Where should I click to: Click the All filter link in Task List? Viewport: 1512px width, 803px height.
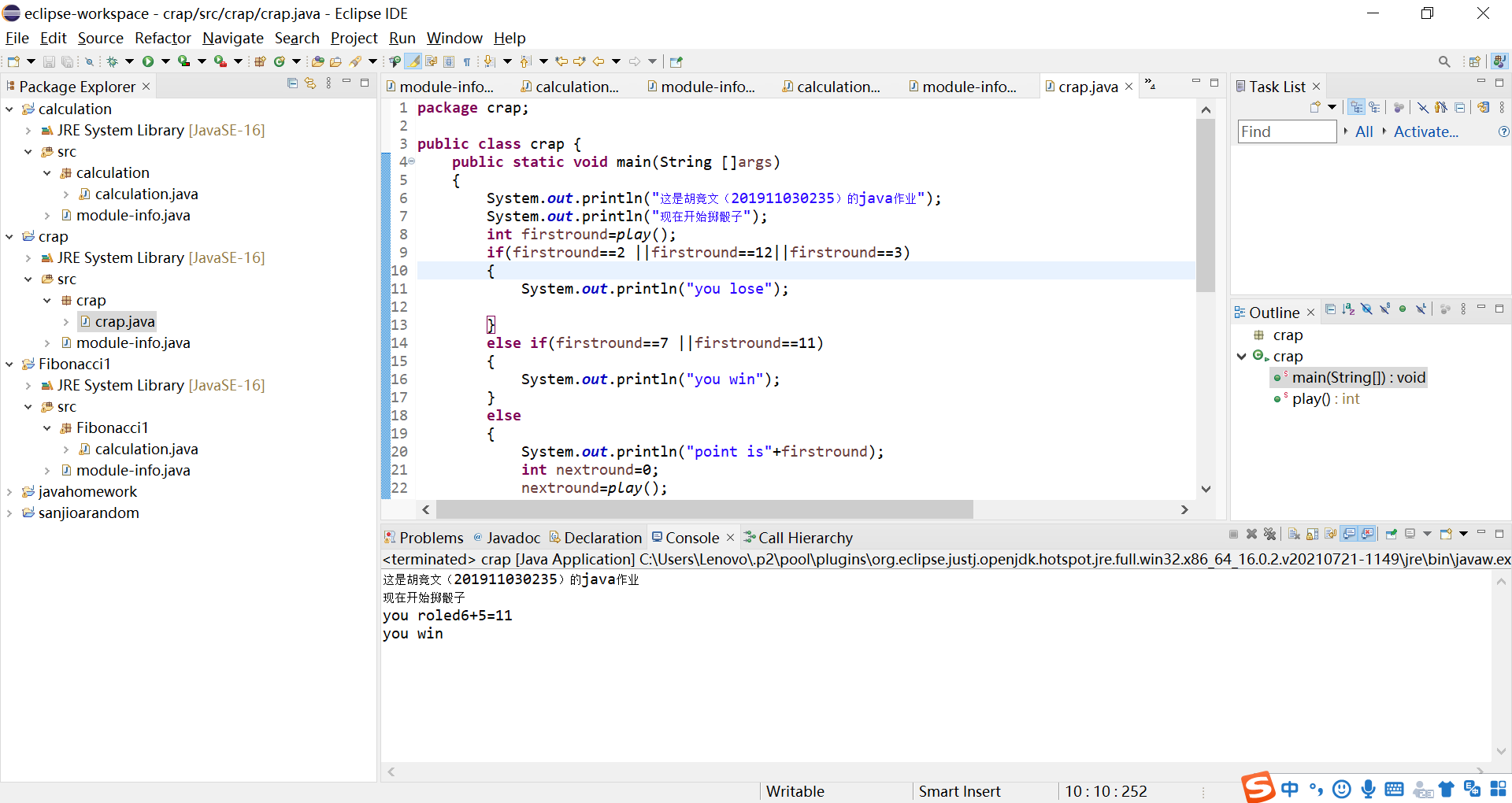1364,132
